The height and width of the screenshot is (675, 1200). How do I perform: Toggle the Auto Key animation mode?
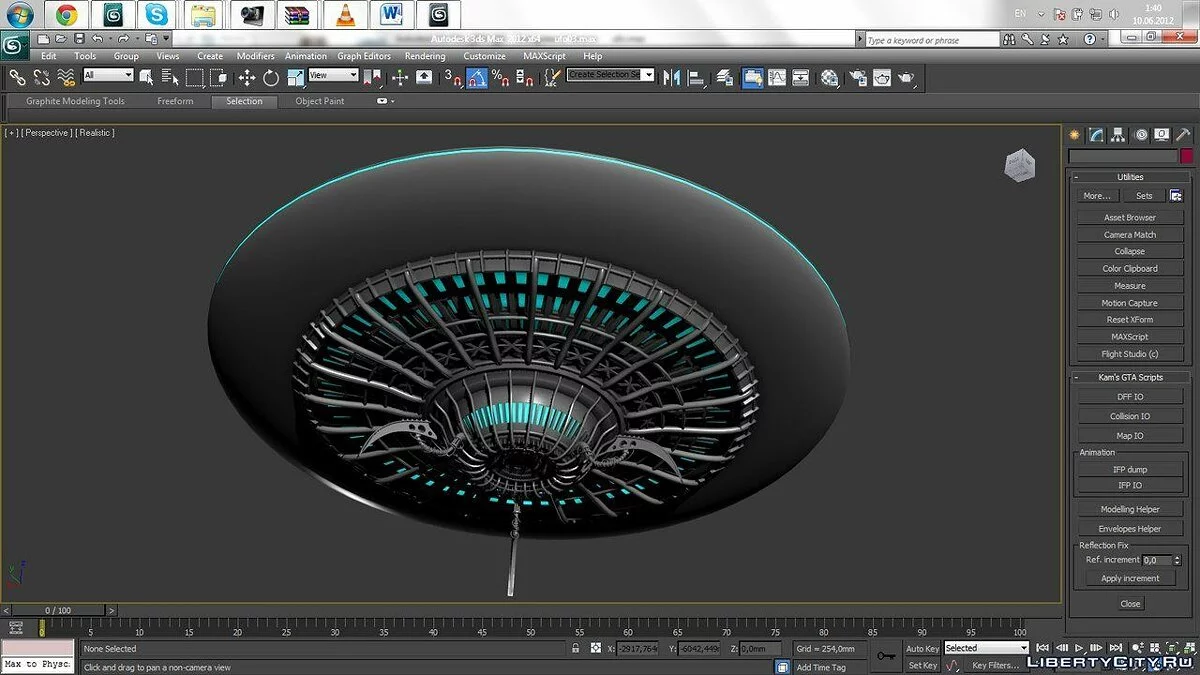click(x=922, y=648)
